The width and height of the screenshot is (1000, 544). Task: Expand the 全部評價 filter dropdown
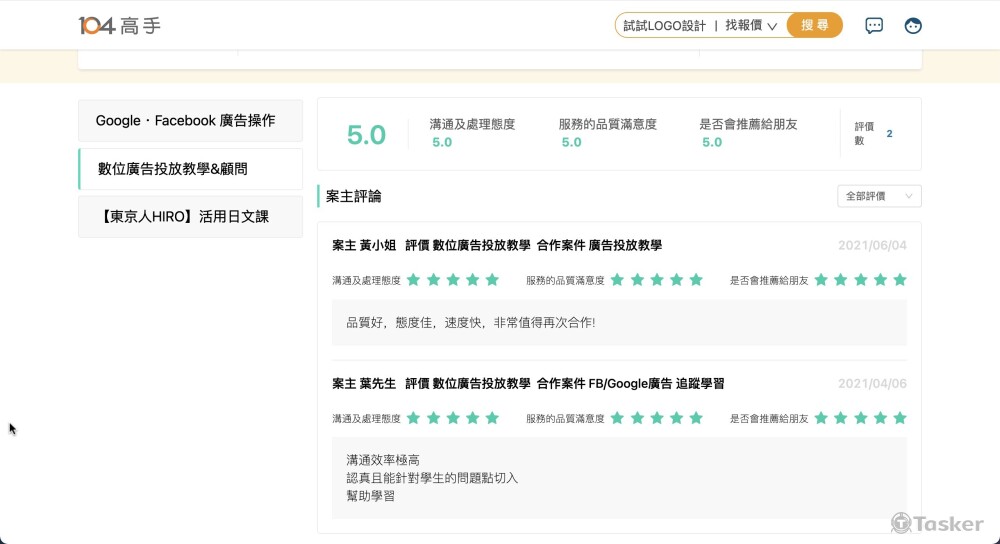[x=878, y=196]
